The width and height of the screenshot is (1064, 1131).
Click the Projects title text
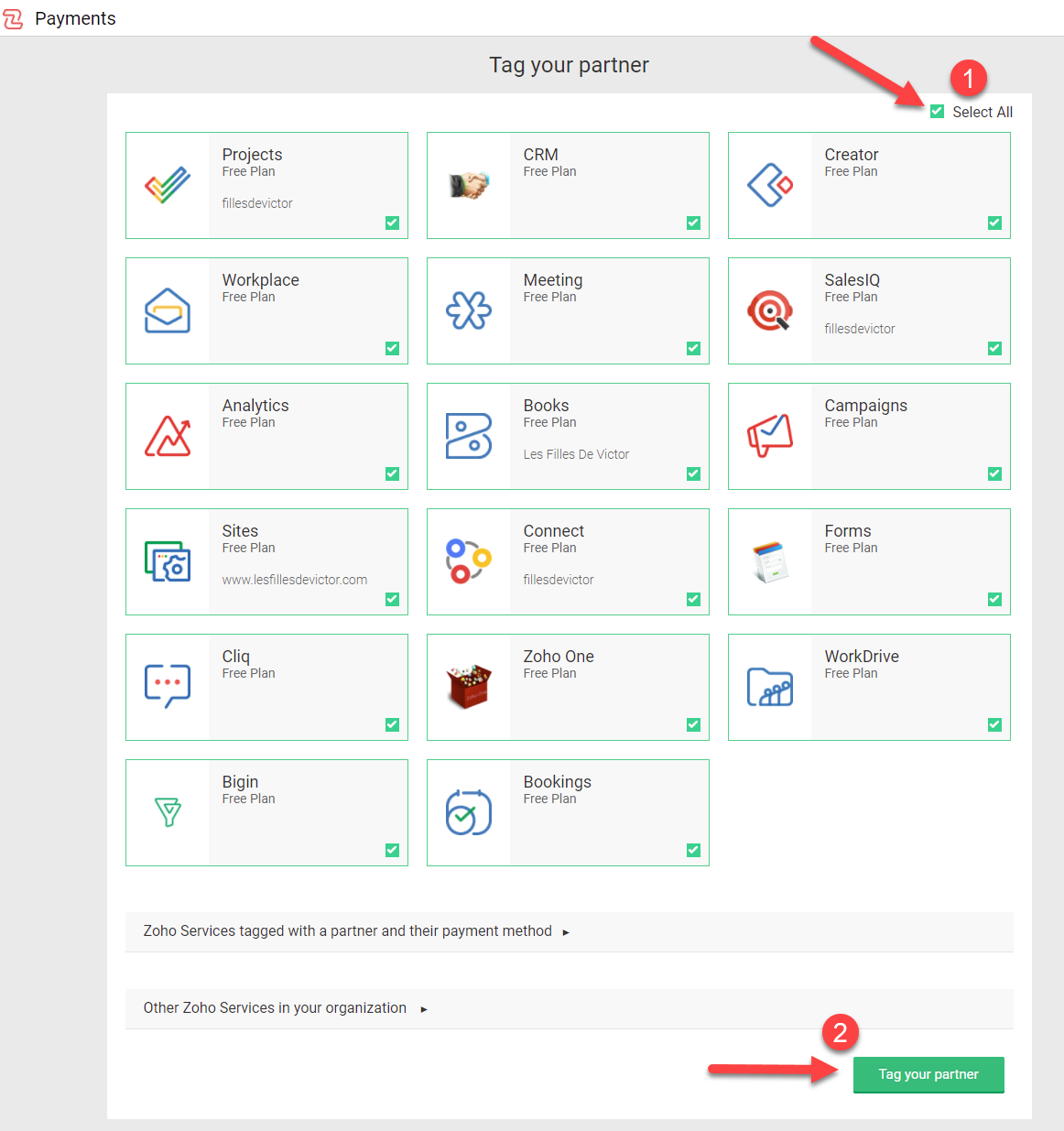tap(252, 154)
